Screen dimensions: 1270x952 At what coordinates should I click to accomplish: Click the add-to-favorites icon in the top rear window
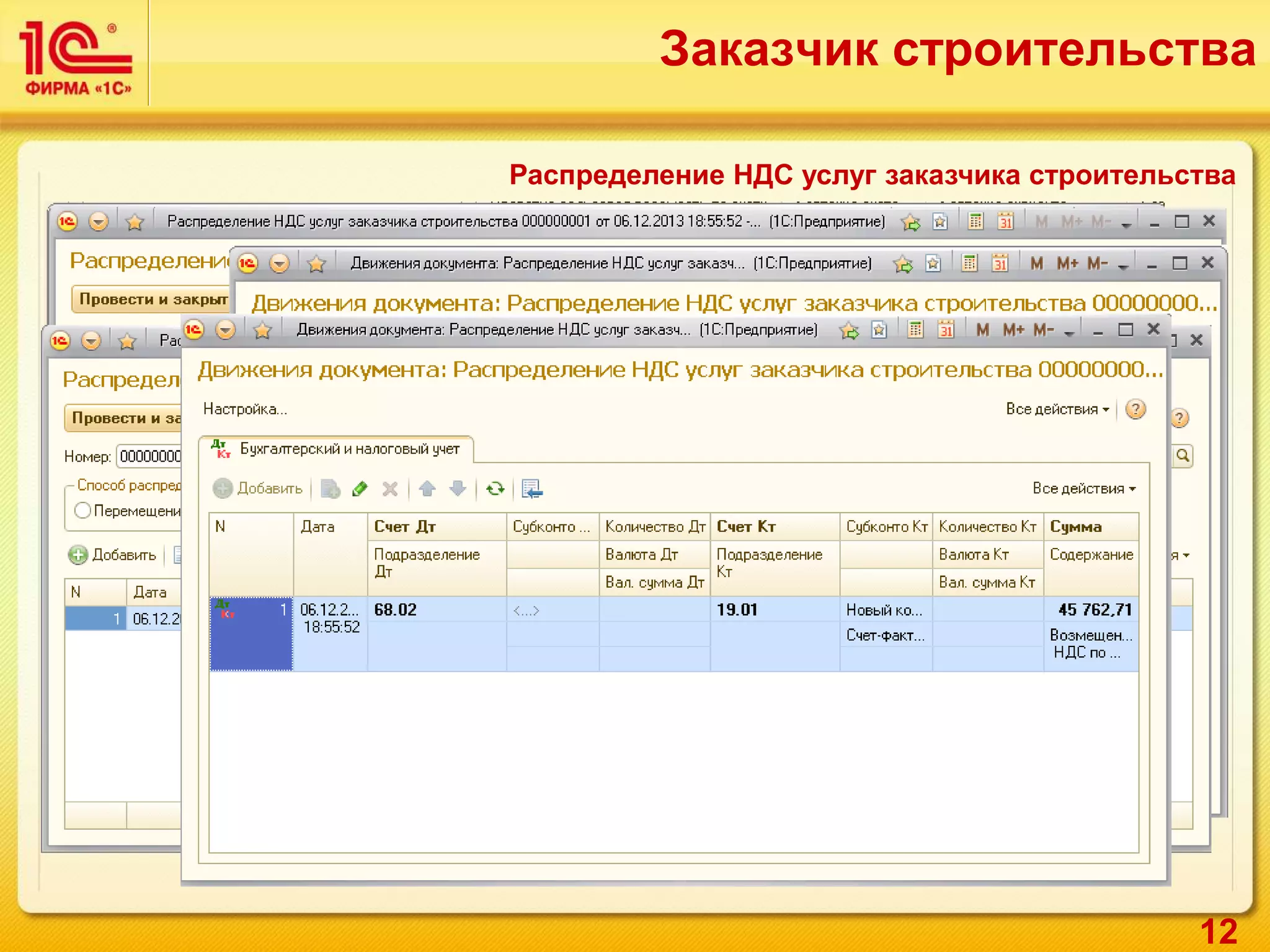click(911, 222)
